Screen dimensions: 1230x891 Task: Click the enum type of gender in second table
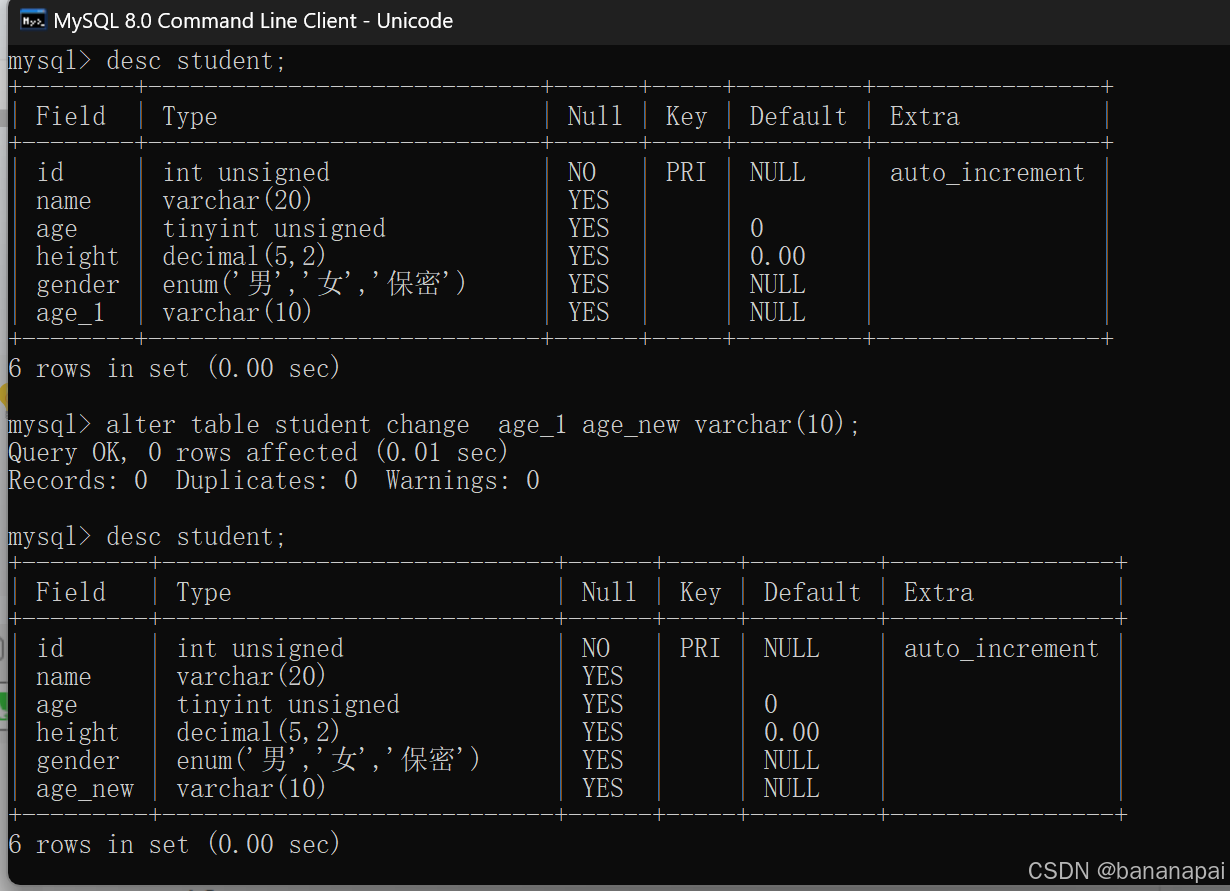pyautogui.click(x=328, y=761)
